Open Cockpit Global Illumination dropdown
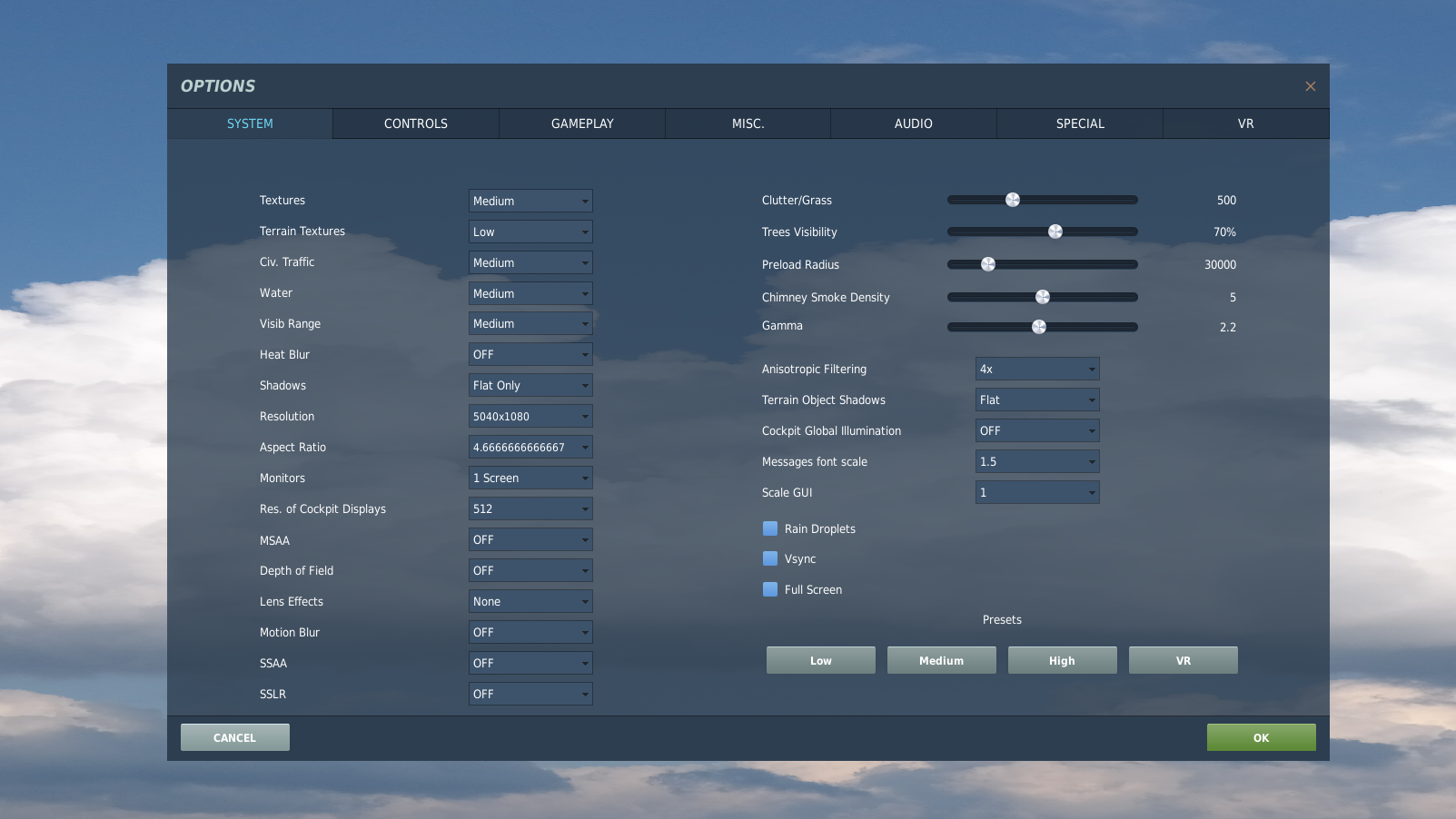1456x819 pixels. click(x=1037, y=430)
